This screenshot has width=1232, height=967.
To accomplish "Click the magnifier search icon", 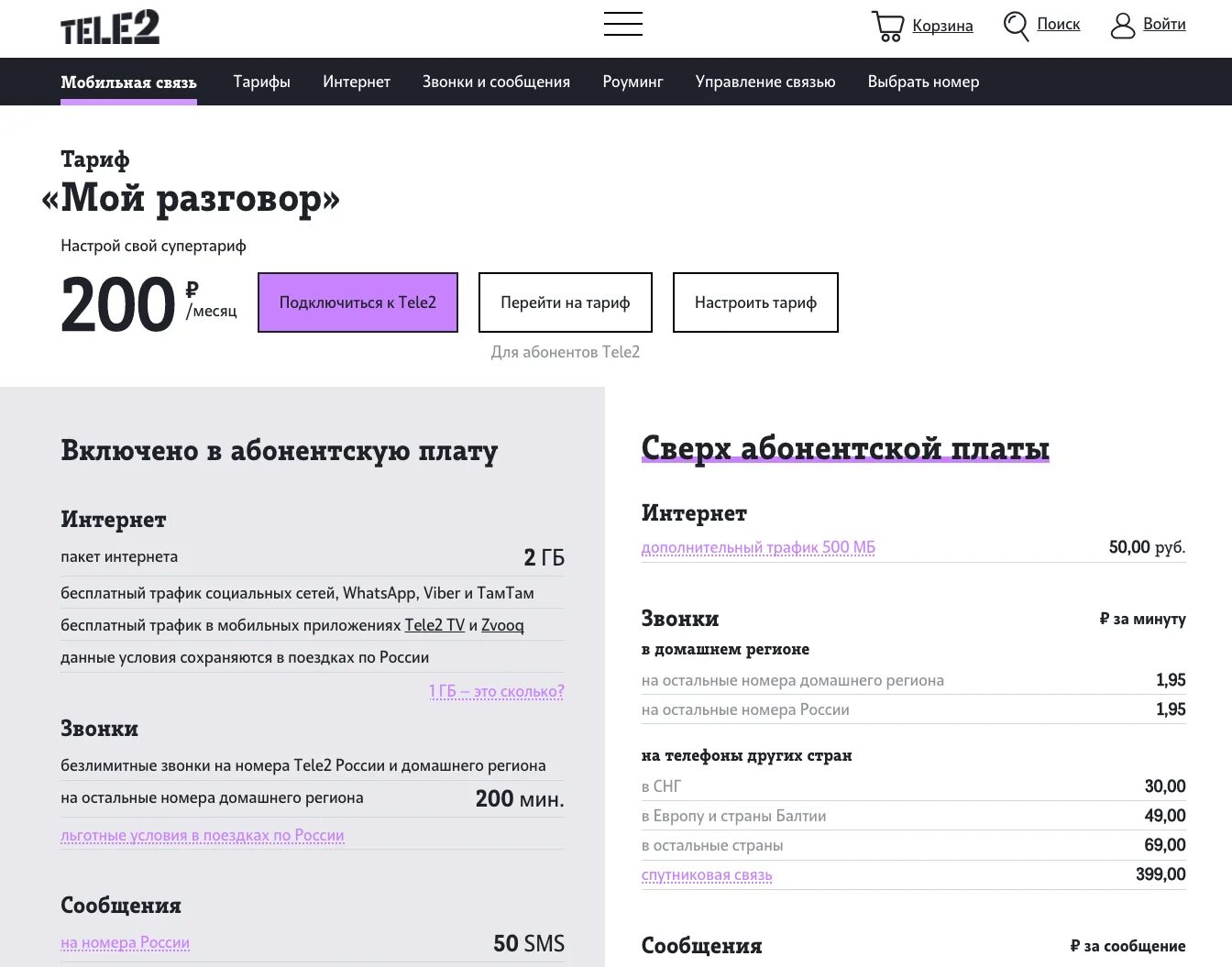I will coord(1016,26).
